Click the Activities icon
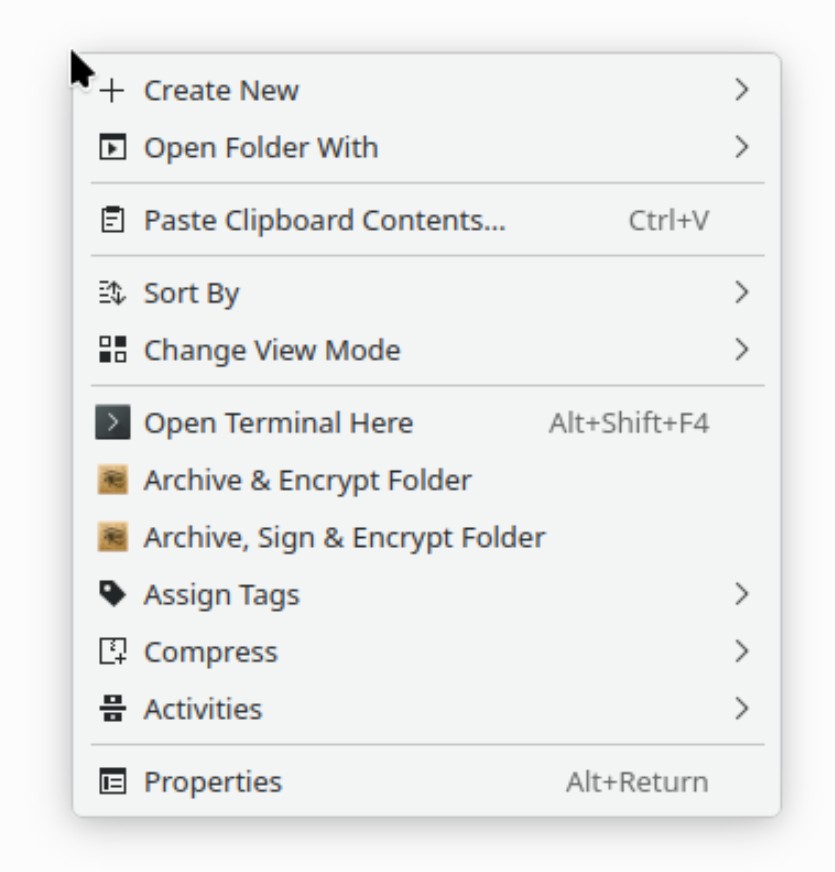 point(113,709)
